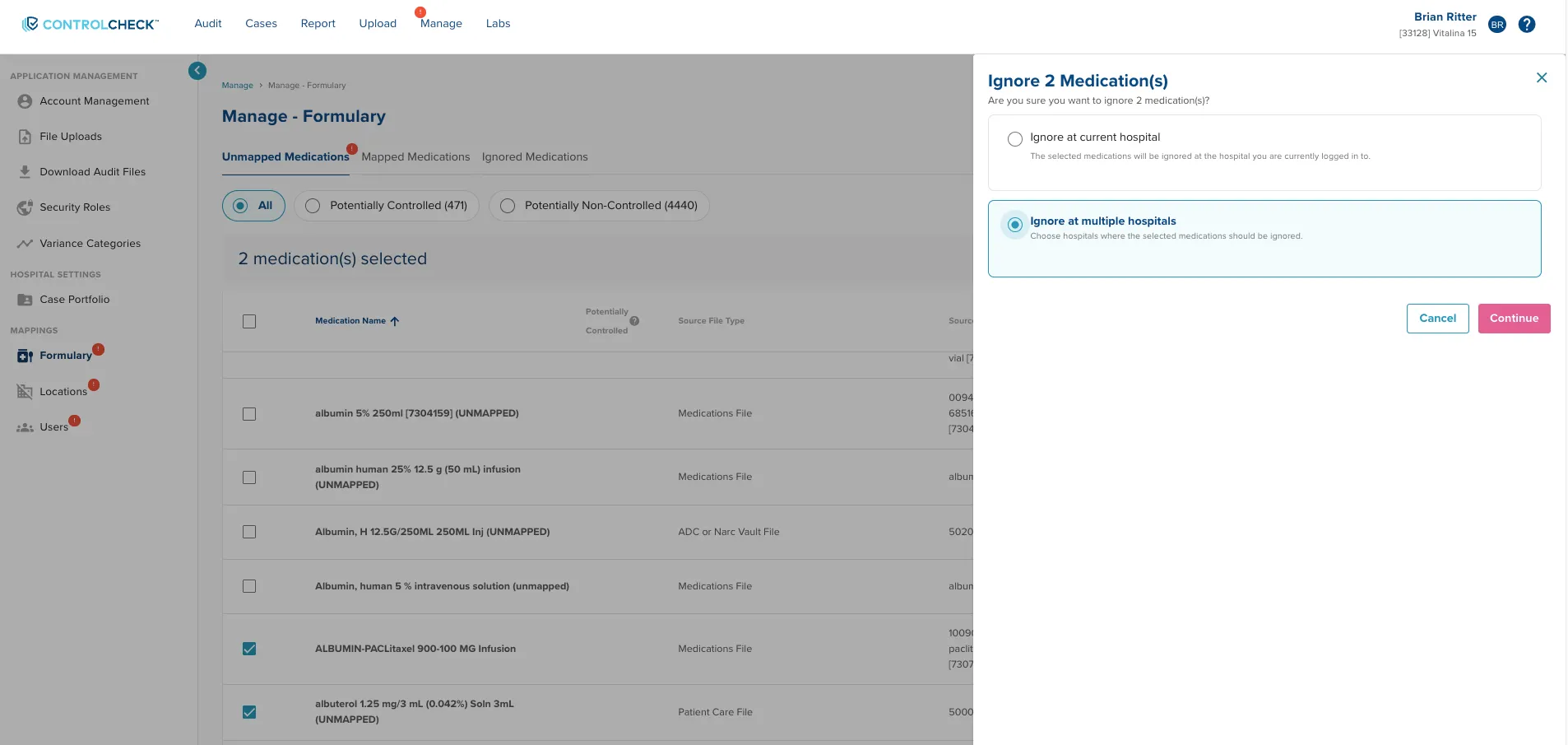Click the Formulary sidebar icon
1568x745 pixels.
point(25,356)
